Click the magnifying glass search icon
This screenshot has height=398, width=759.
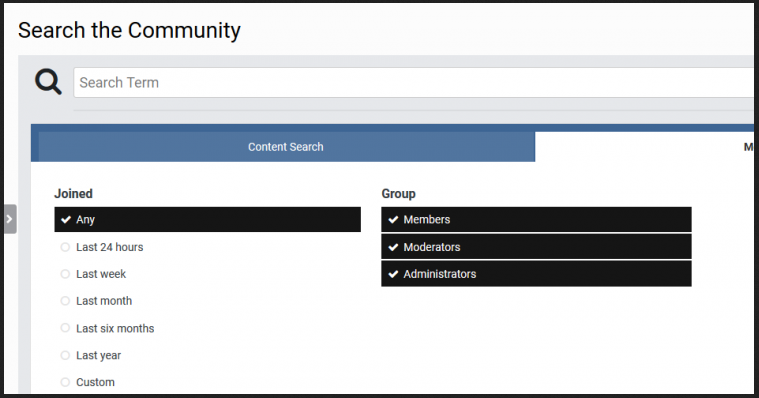tap(48, 82)
